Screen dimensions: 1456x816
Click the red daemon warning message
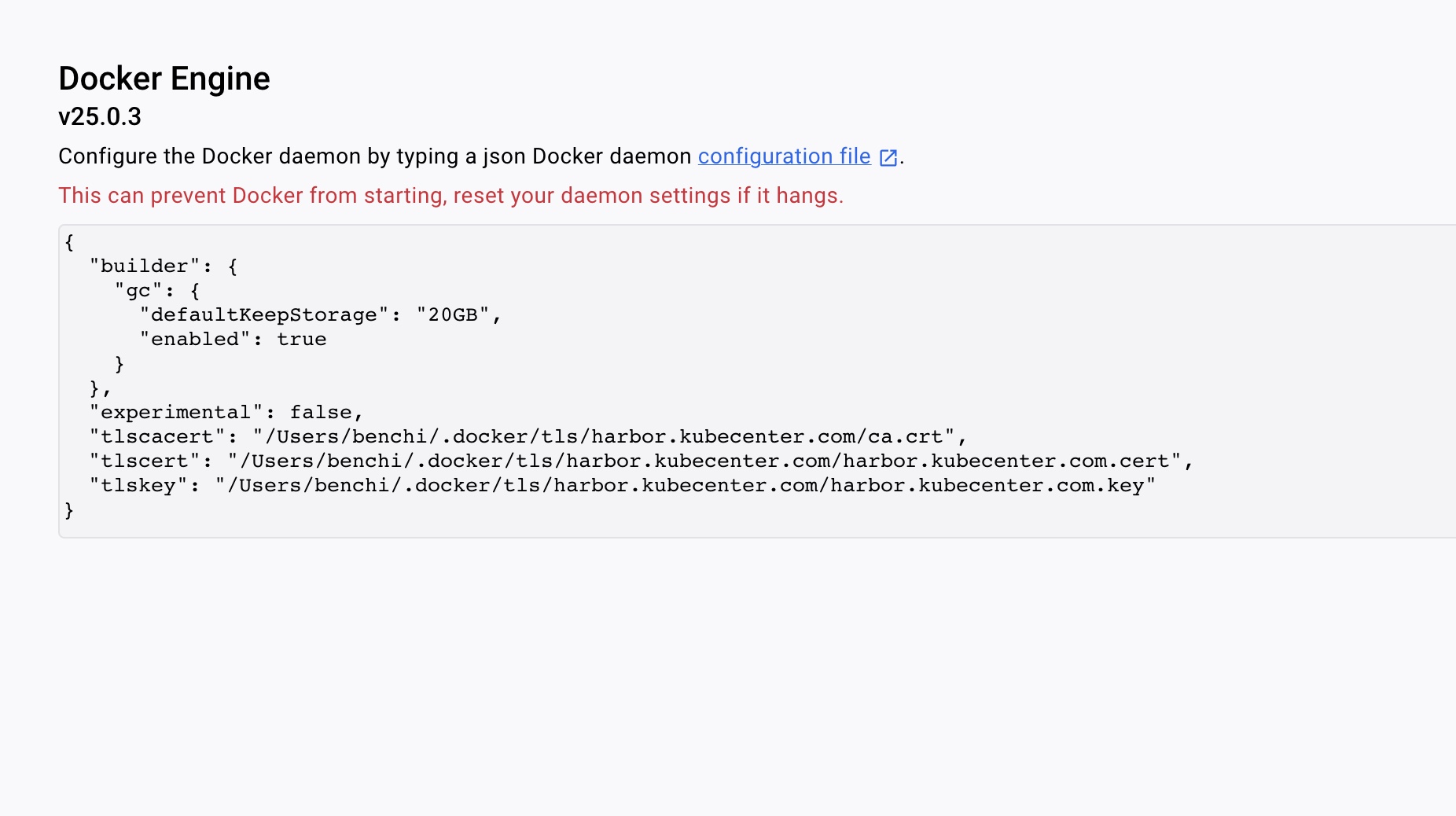point(450,195)
